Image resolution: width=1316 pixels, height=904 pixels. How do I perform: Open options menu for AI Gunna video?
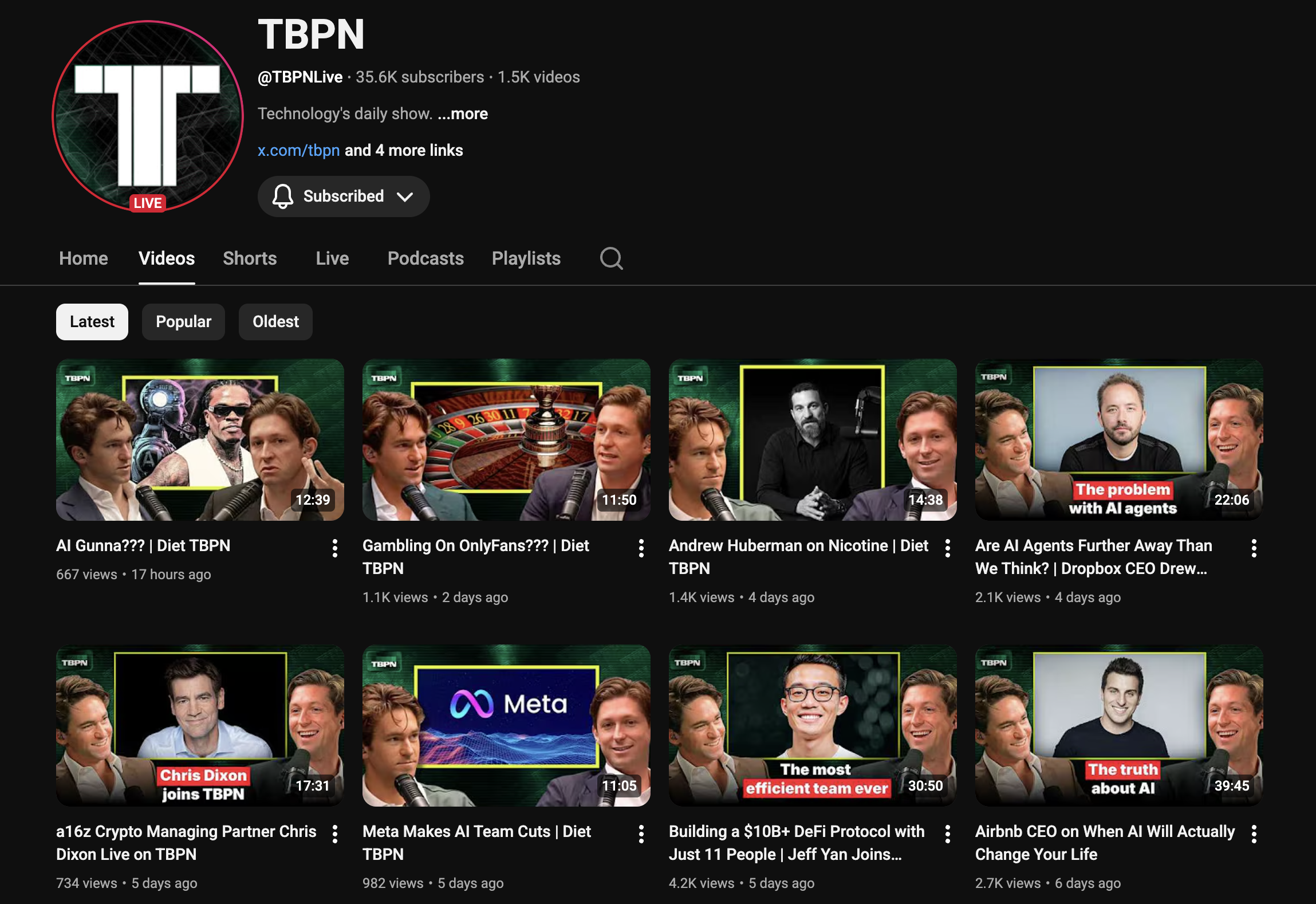pos(335,548)
